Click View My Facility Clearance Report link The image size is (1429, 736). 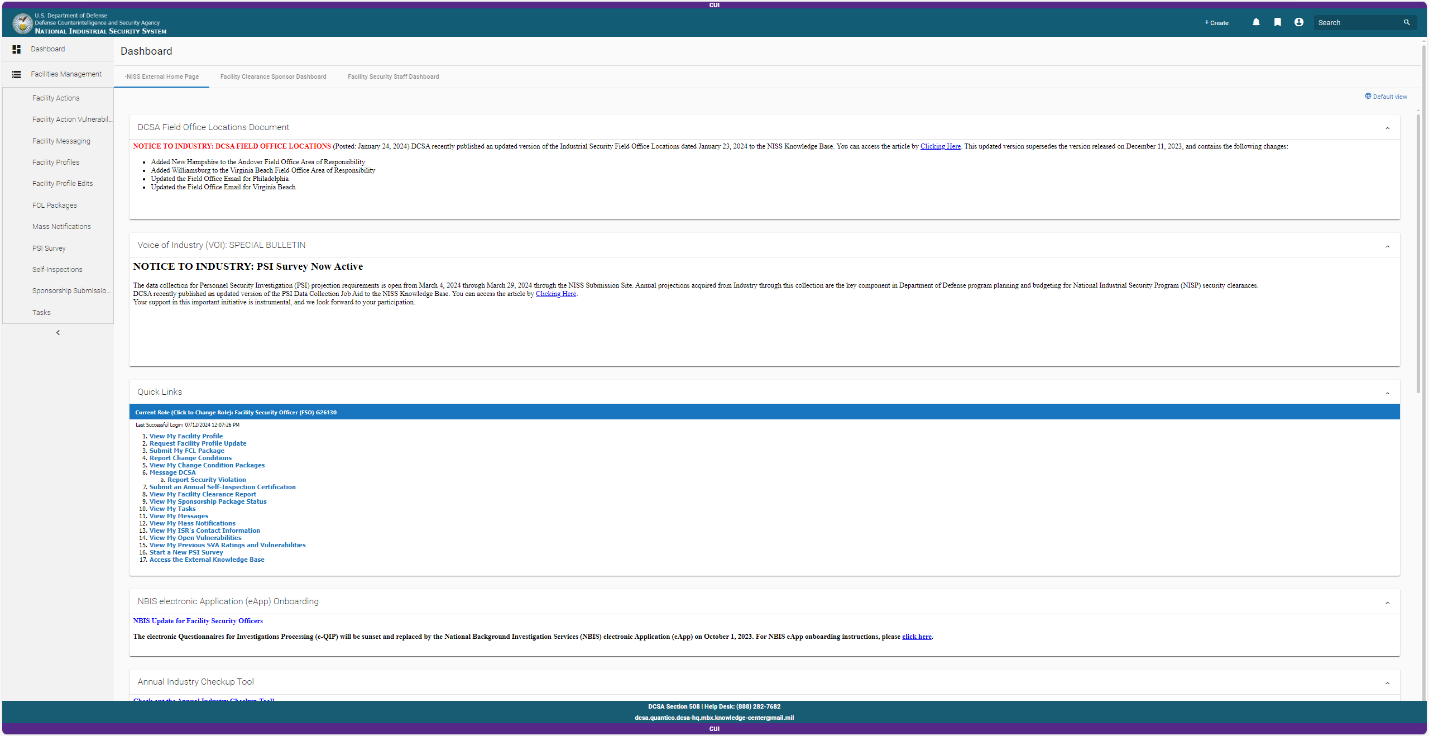tap(203, 494)
